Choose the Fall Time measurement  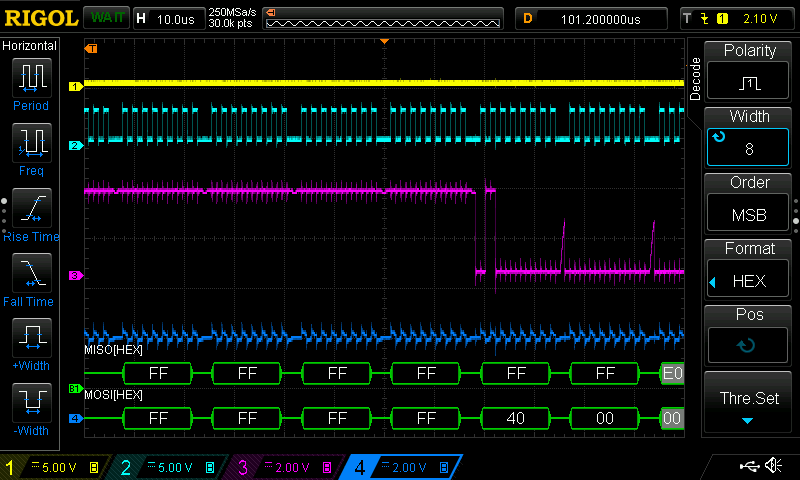coord(30,273)
